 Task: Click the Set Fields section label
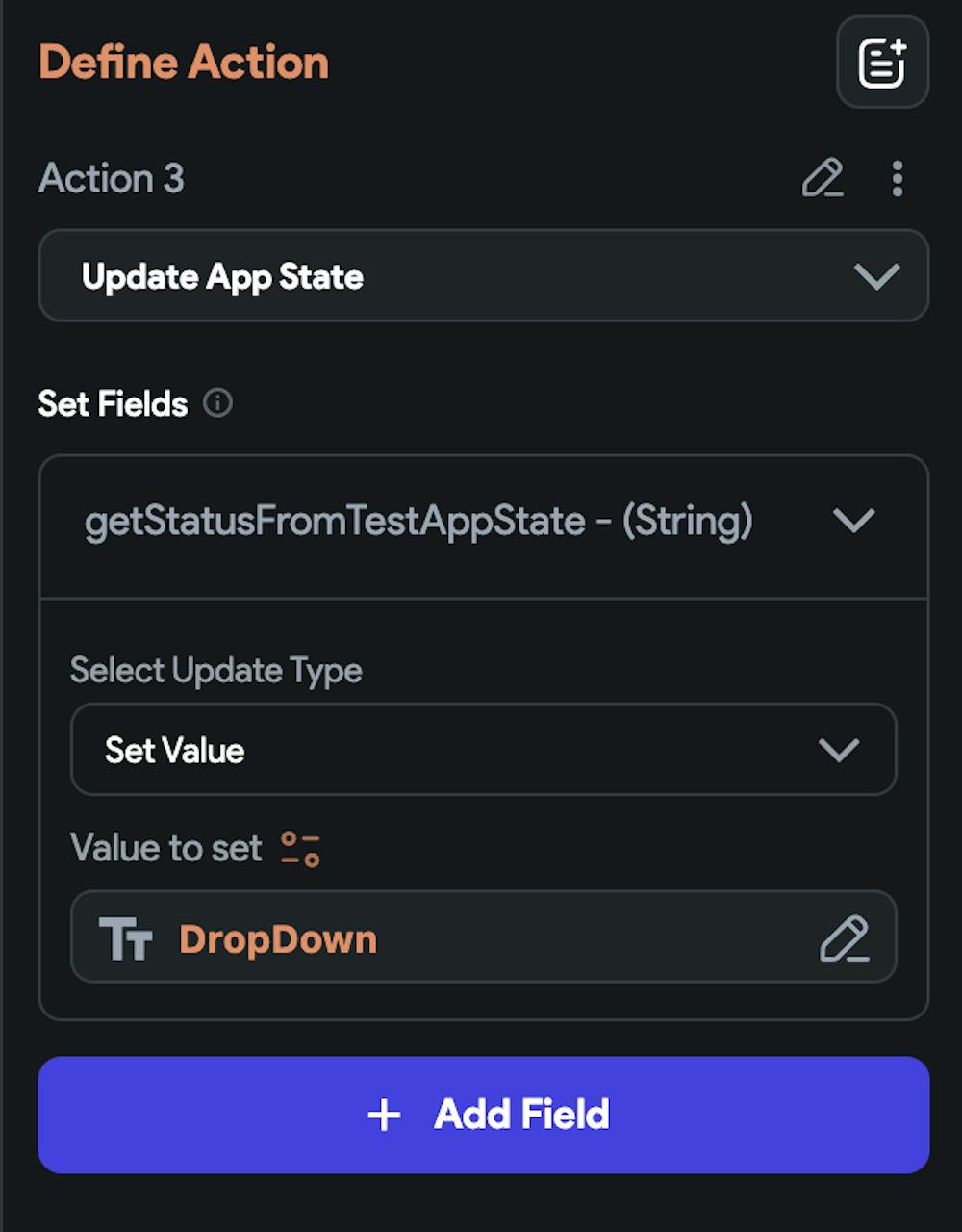(x=113, y=403)
